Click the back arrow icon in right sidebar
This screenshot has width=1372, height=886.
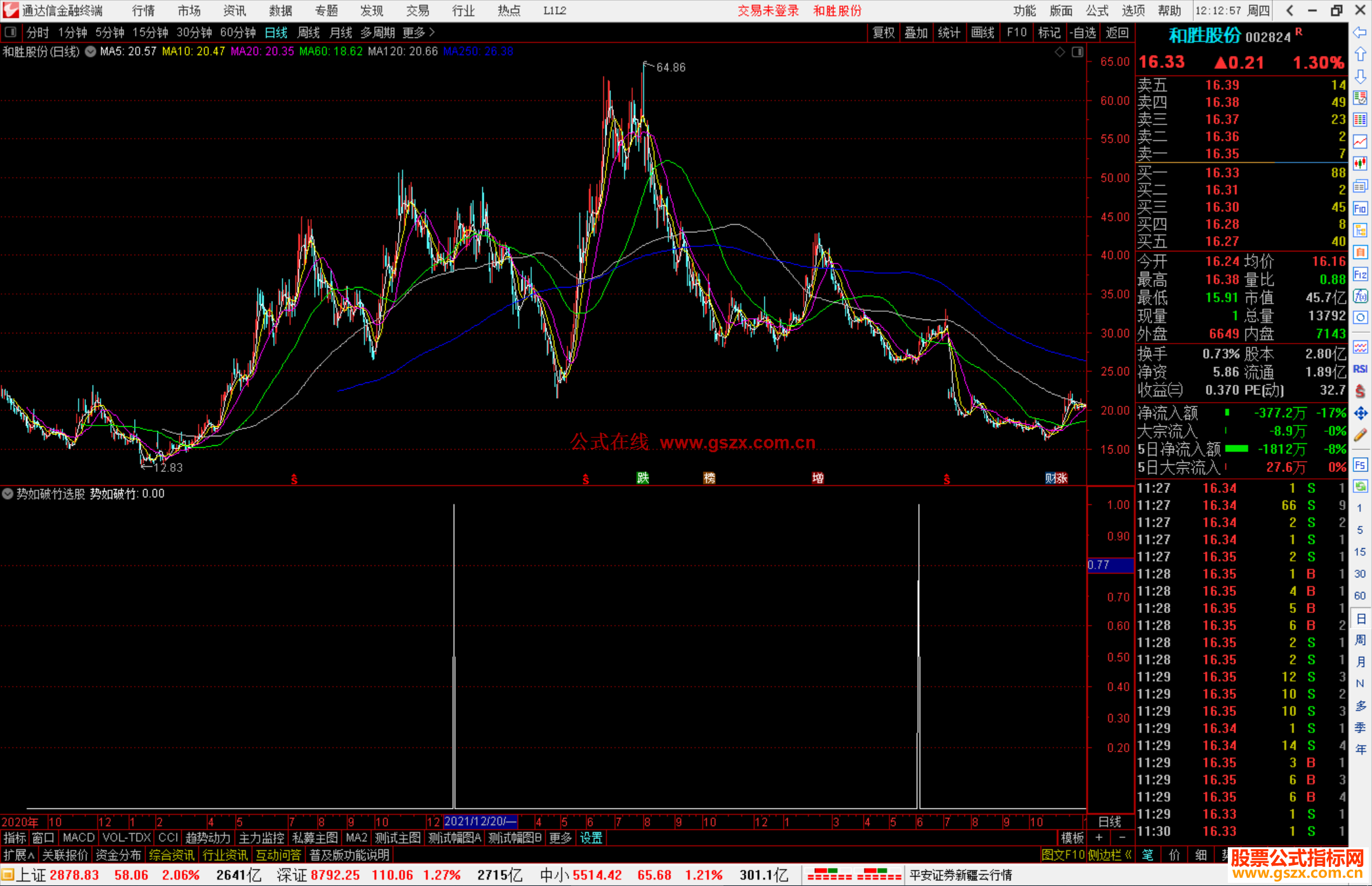tap(1360, 32)
